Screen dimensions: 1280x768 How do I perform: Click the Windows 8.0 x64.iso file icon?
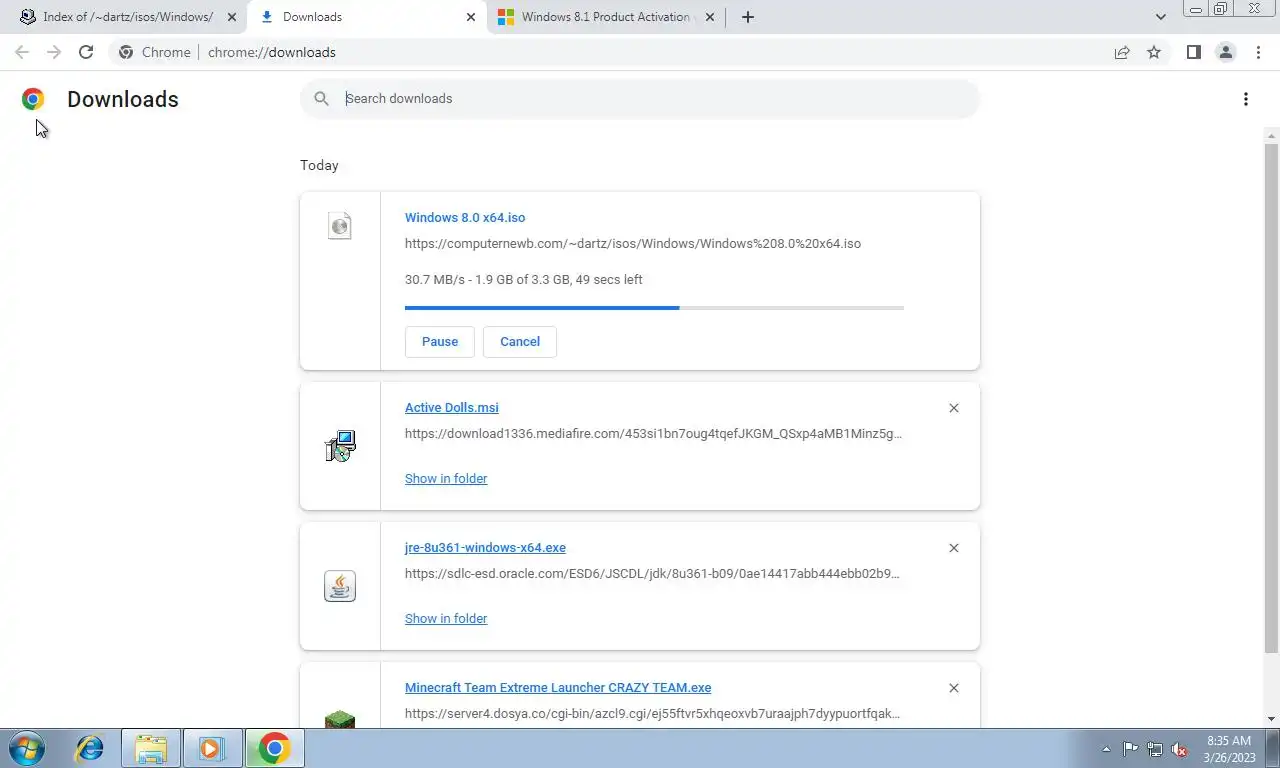click(x=340, y=225)
